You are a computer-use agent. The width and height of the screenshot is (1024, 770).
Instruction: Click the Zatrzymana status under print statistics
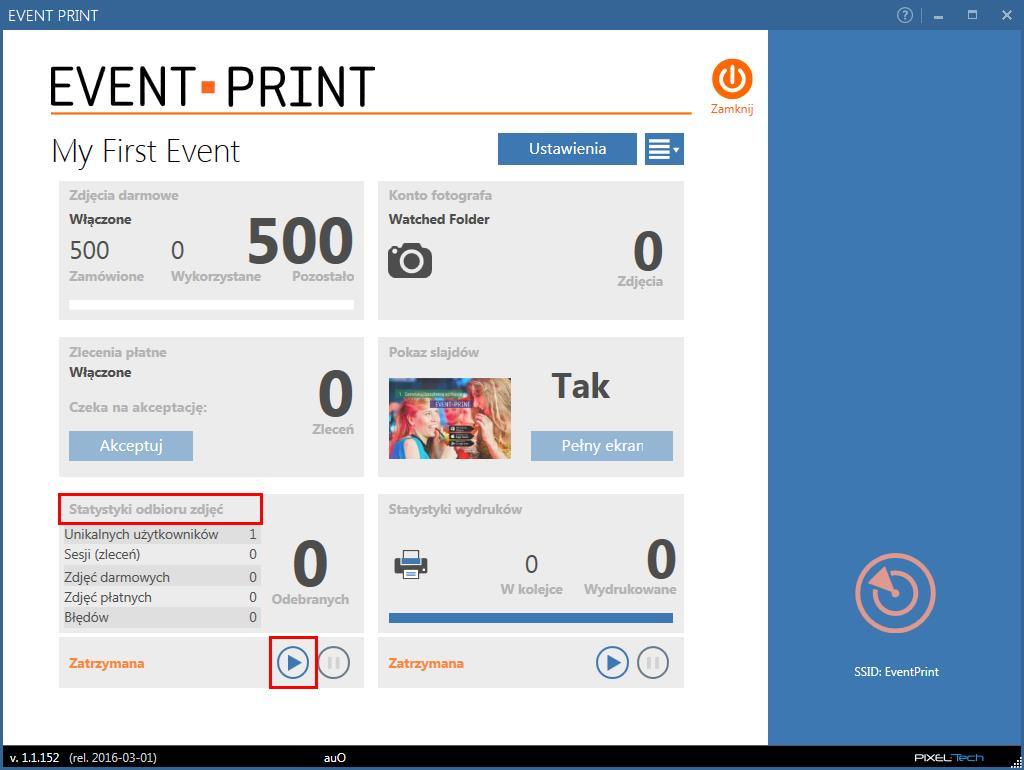tap(426, 663)
